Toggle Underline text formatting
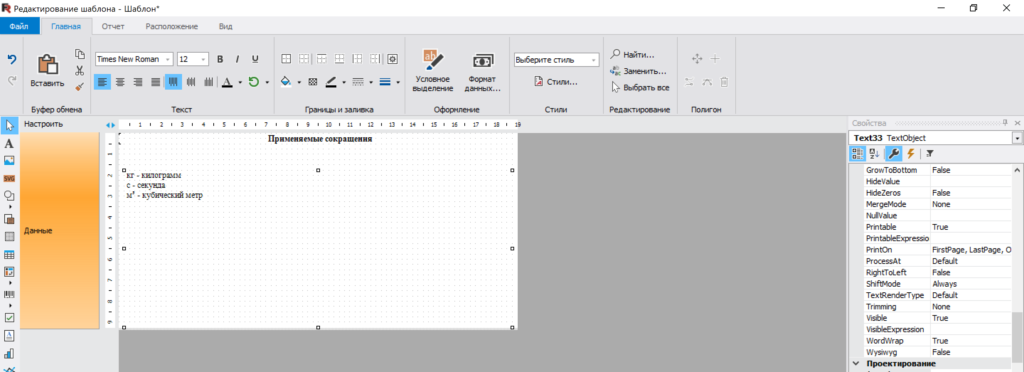 255,59
